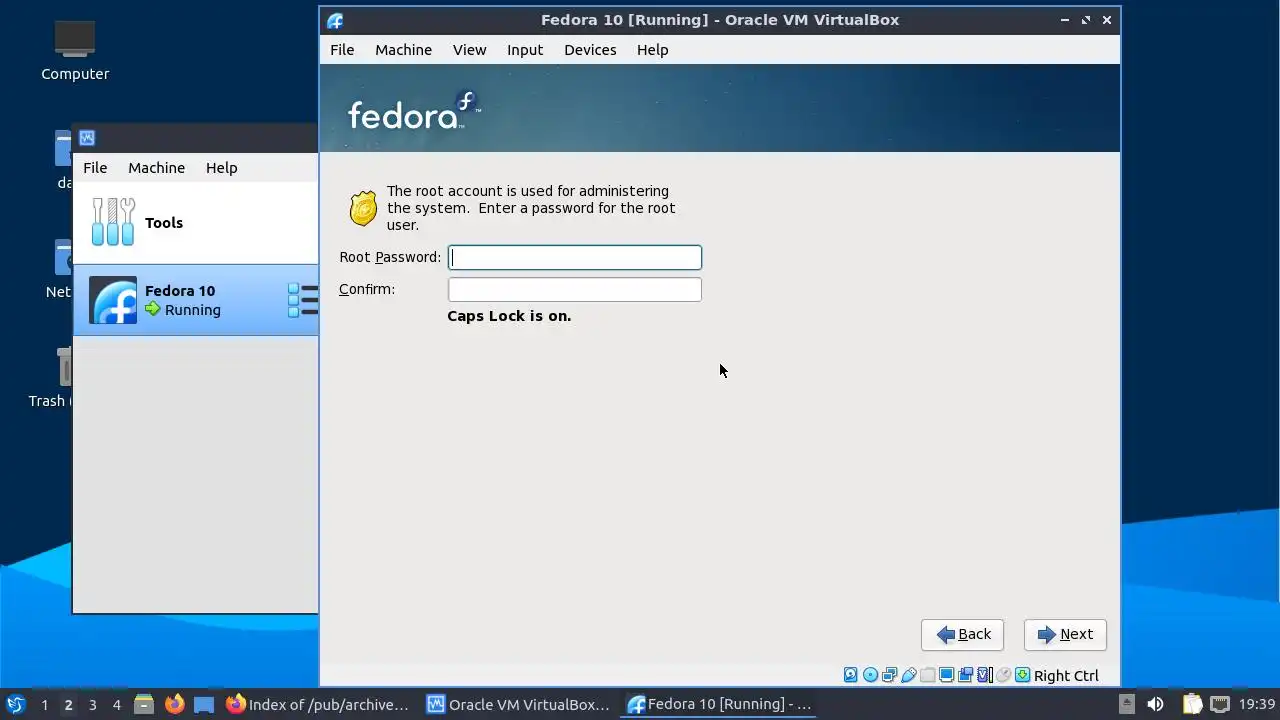1280x720 pixels.
Task: Click the Fedora logo in the installer banner
Action: point(414,111)
